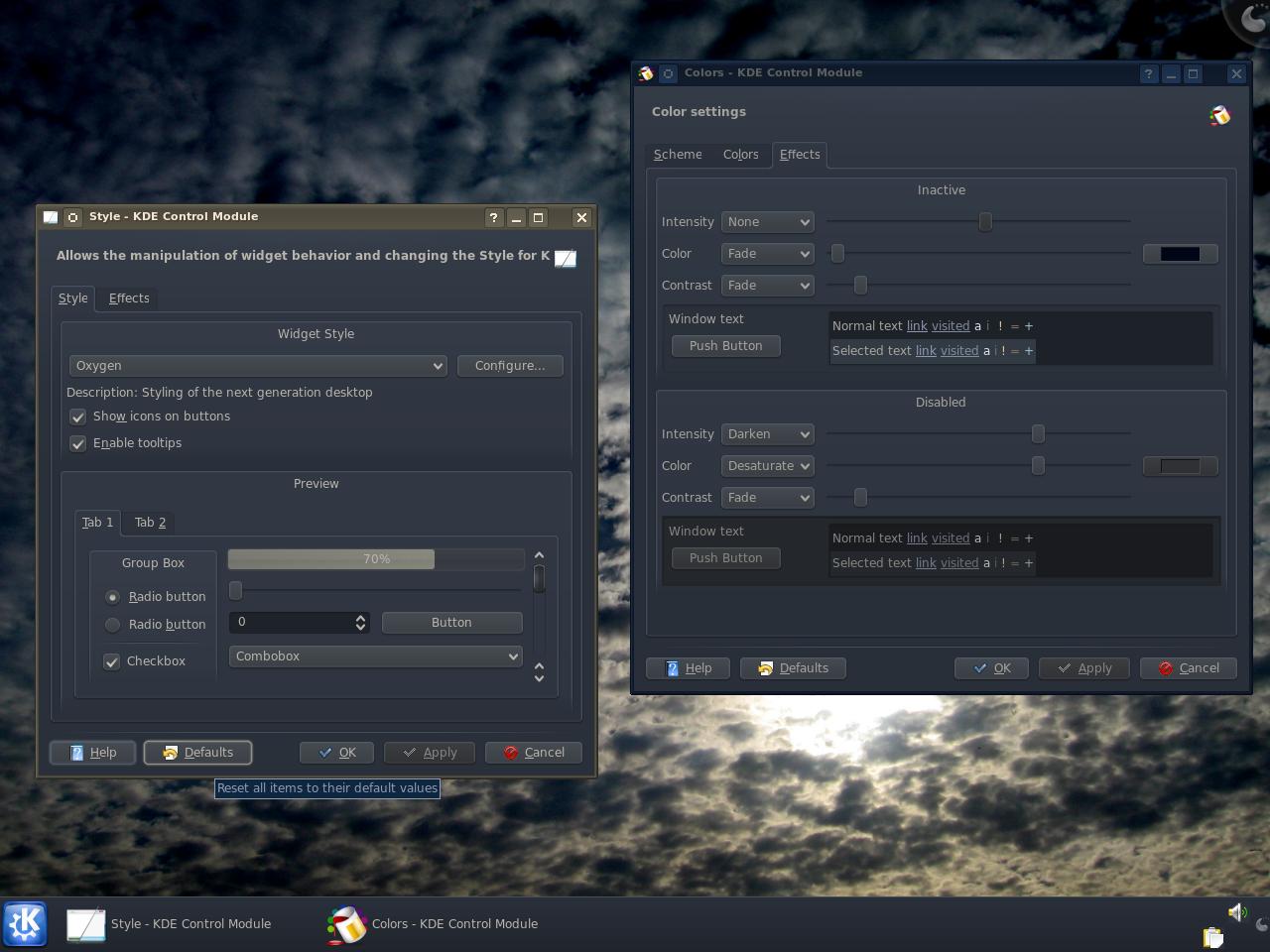Click the spinbox stepper arrows in preview
The image size is (1270, 952).
pos(360,623)
